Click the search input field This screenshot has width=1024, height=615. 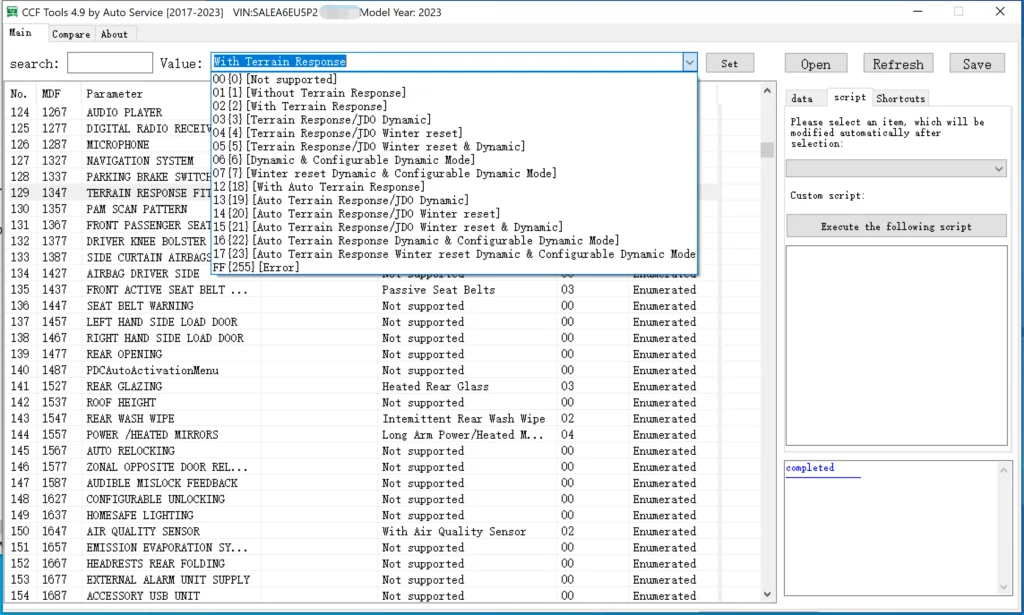[110, 63]
